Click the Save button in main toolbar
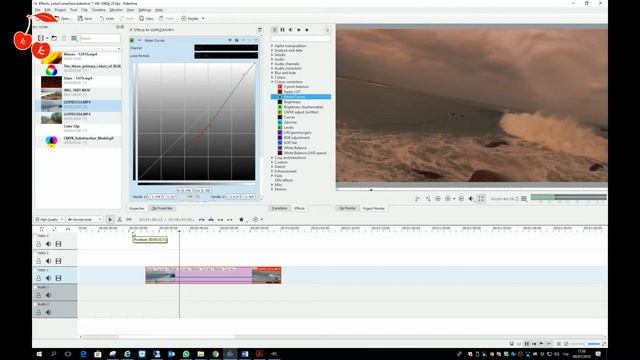Screen dimensions: 640x360 pos(85,18)
